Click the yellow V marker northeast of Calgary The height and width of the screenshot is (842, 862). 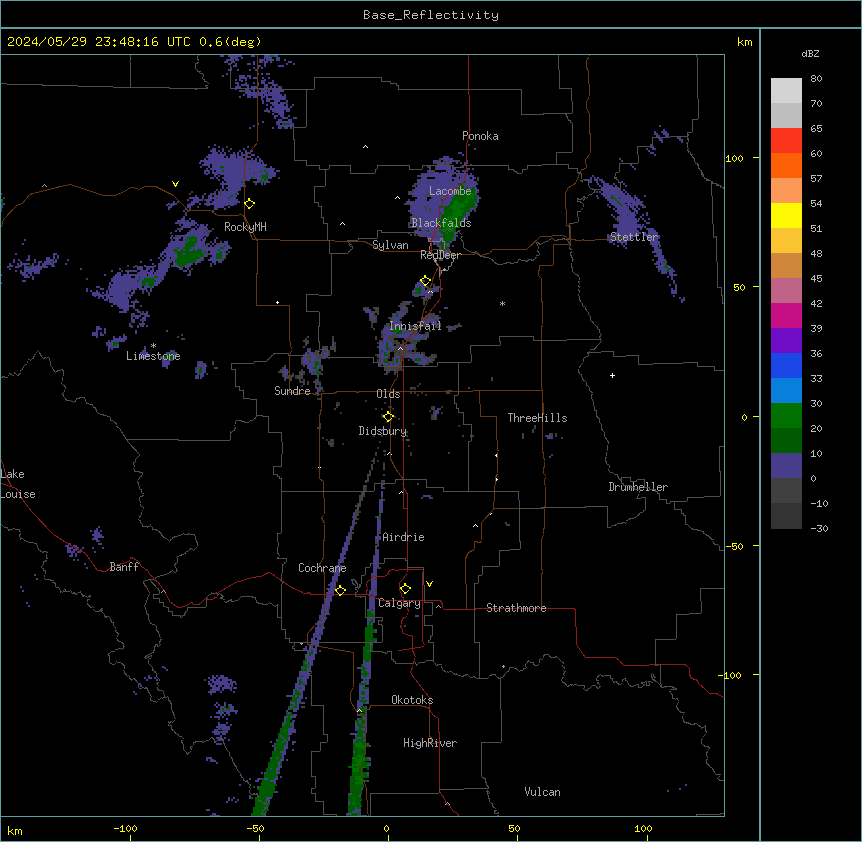[x=429, y=584]
